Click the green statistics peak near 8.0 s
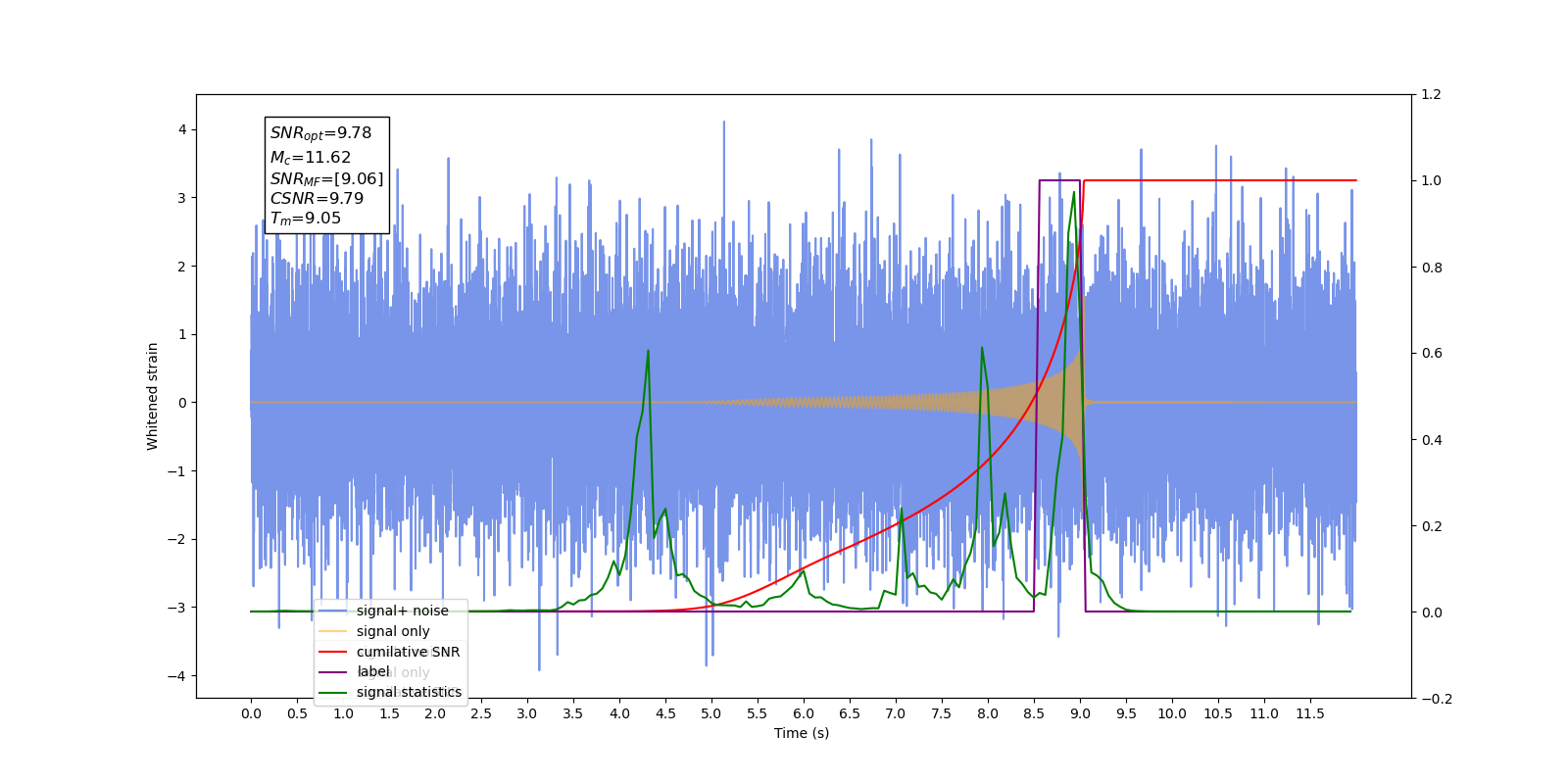 click(x=981, y=348)
